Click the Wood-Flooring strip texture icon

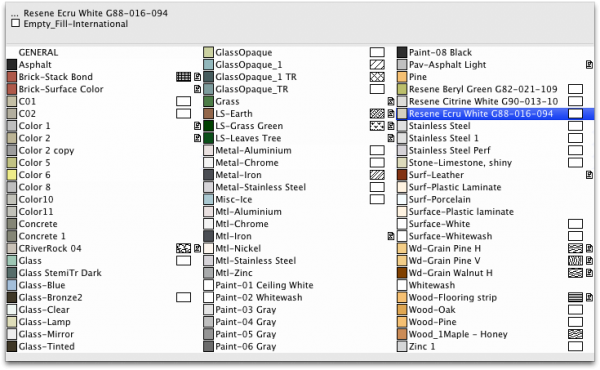pyautogui.click(x=589, y=297)
